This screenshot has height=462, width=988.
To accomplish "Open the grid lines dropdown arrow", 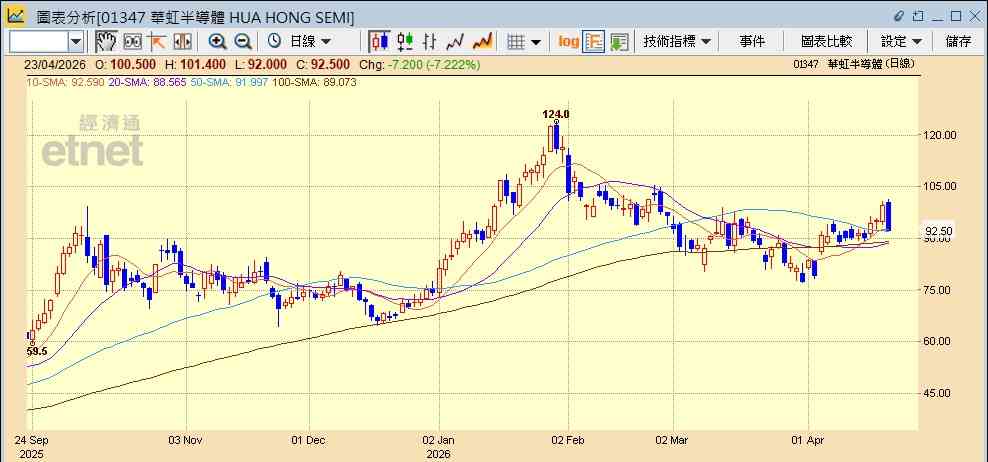I will (x=536, y=42).
